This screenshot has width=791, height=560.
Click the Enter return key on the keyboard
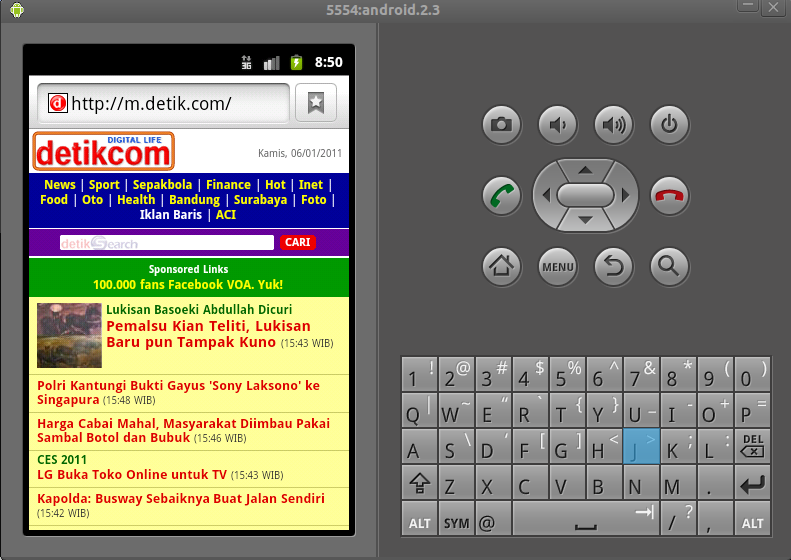(x=753, y=483)
